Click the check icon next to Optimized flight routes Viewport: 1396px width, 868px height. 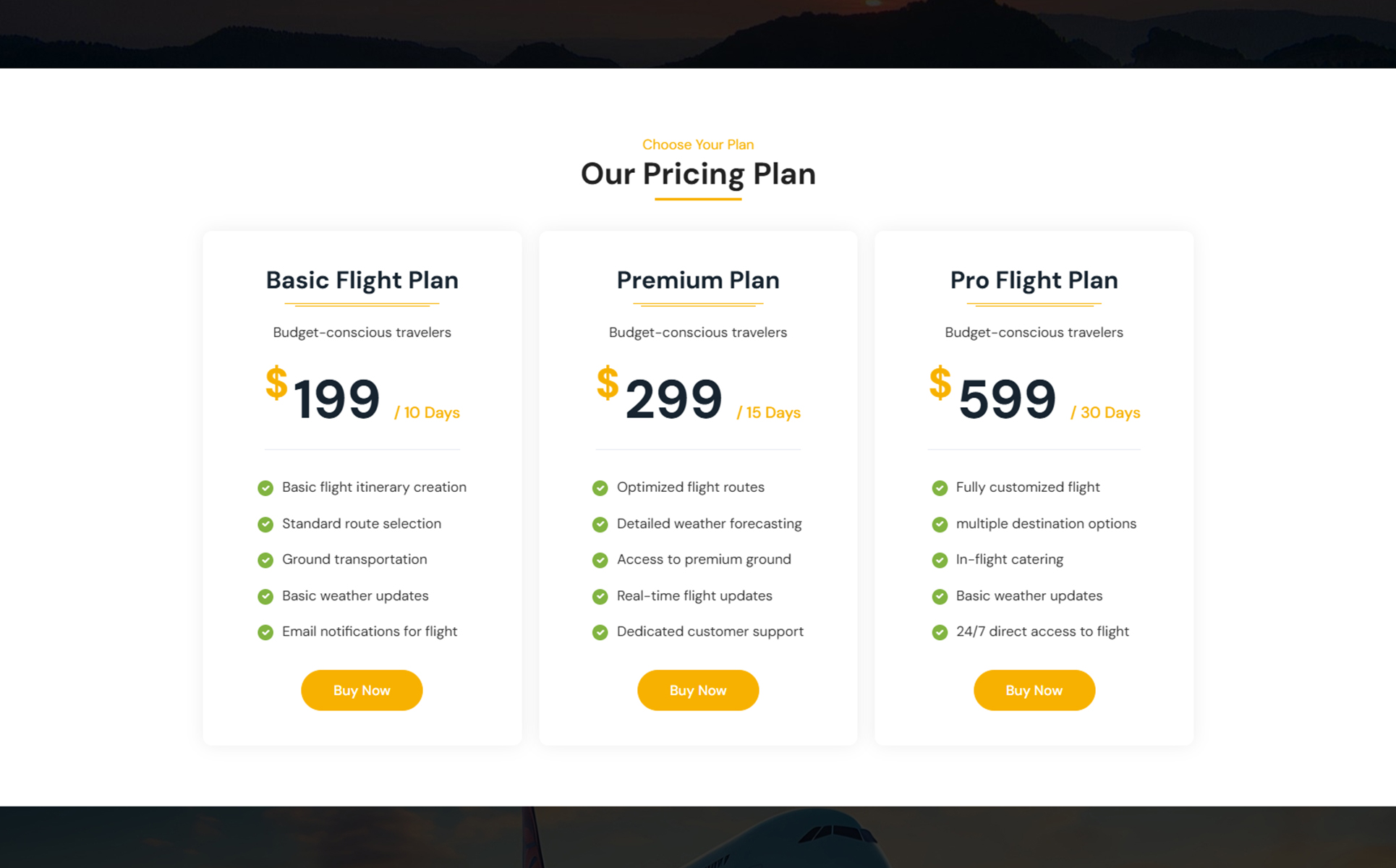pos(600,488)
